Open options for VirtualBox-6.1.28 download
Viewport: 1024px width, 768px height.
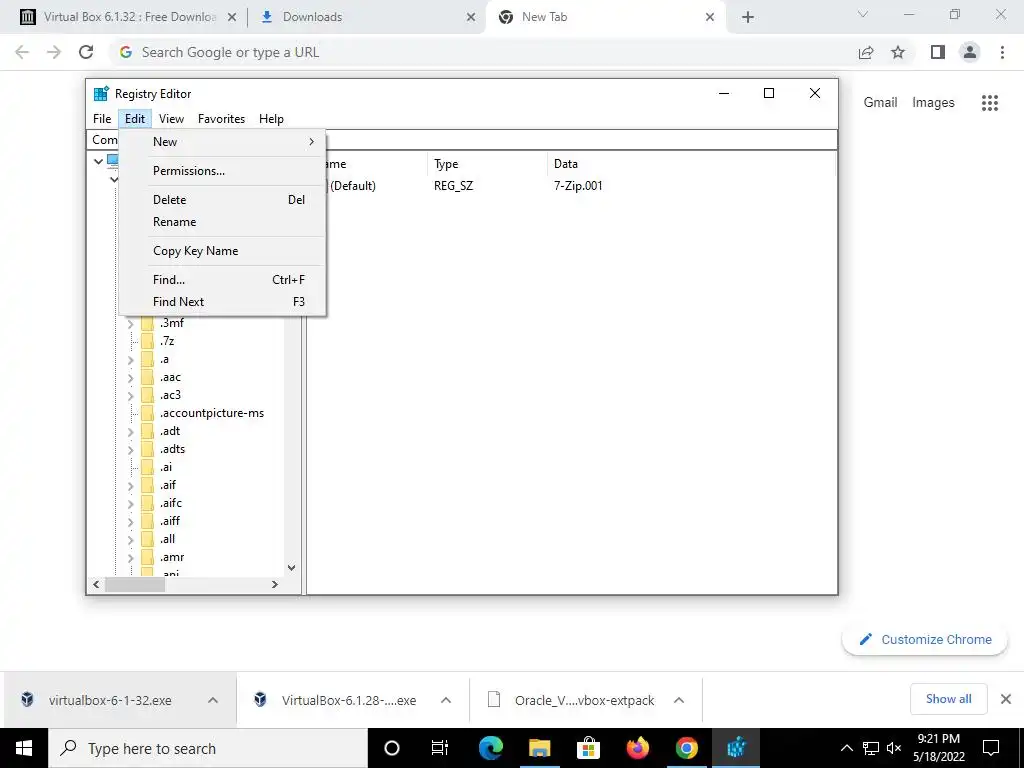pos(446,700)
